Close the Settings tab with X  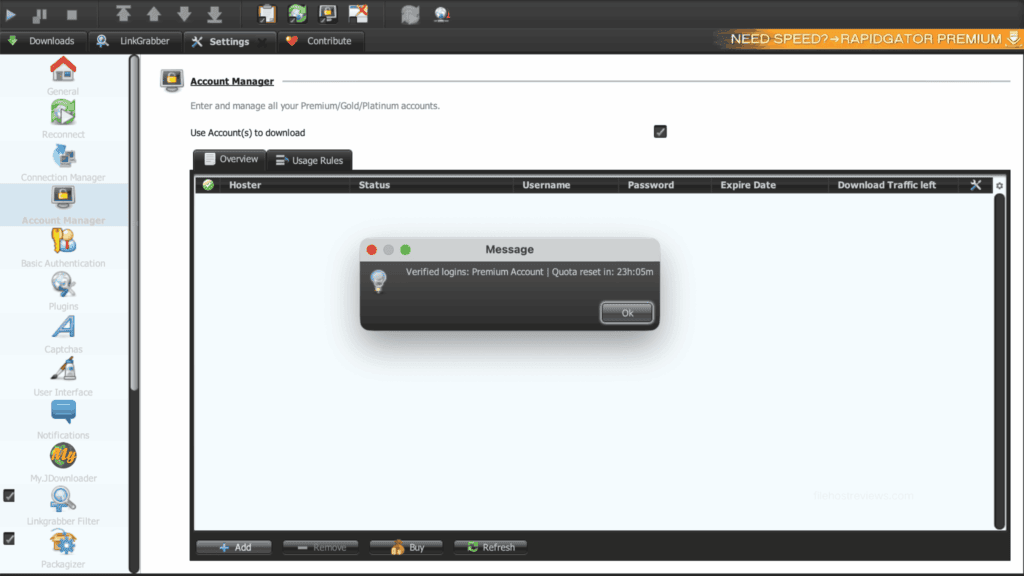click(x=262, y=41)
